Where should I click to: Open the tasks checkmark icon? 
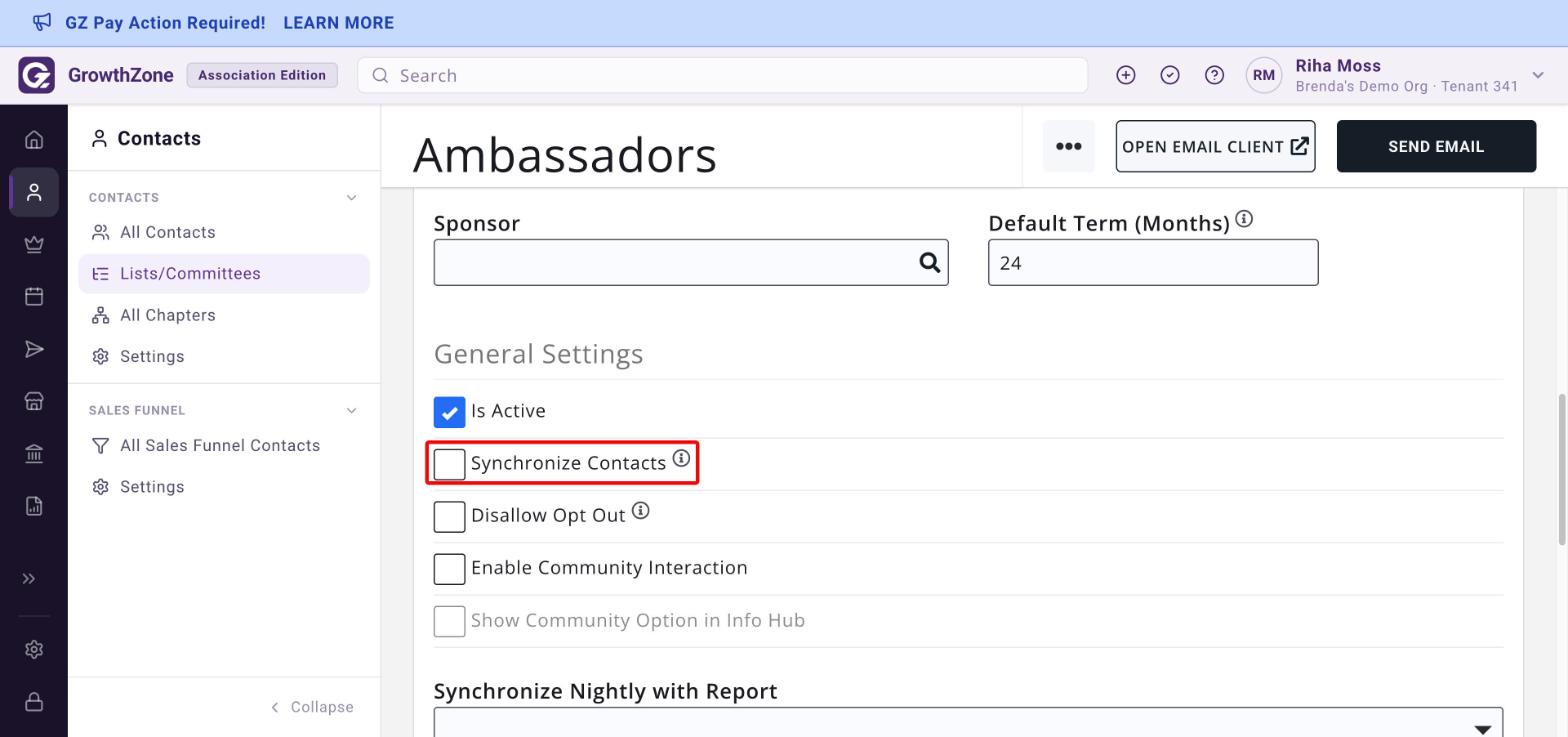click(x=1170, y=75)
